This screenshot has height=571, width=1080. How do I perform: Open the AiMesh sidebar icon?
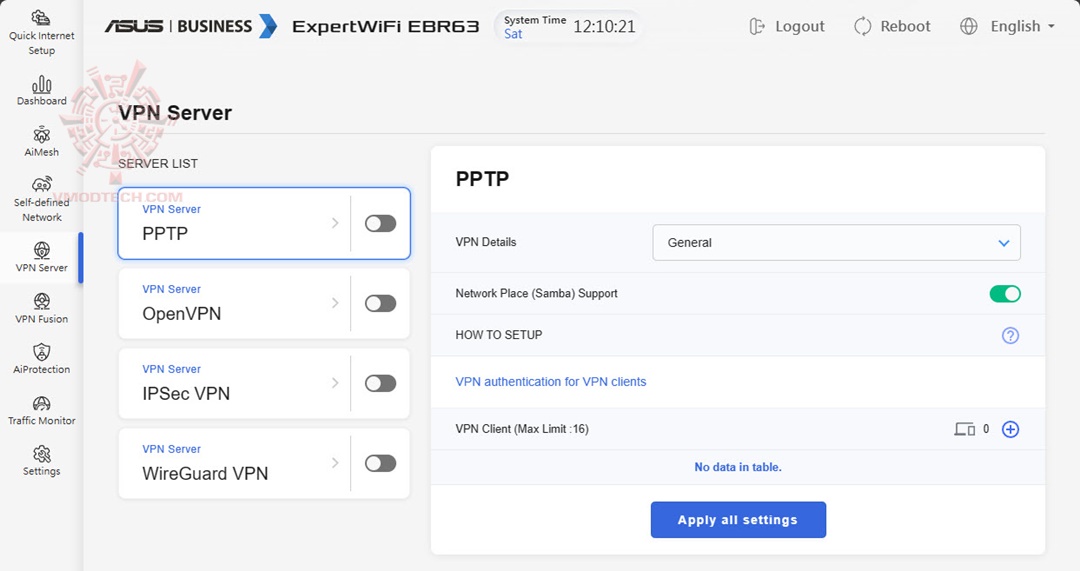[x=41, y=135]
